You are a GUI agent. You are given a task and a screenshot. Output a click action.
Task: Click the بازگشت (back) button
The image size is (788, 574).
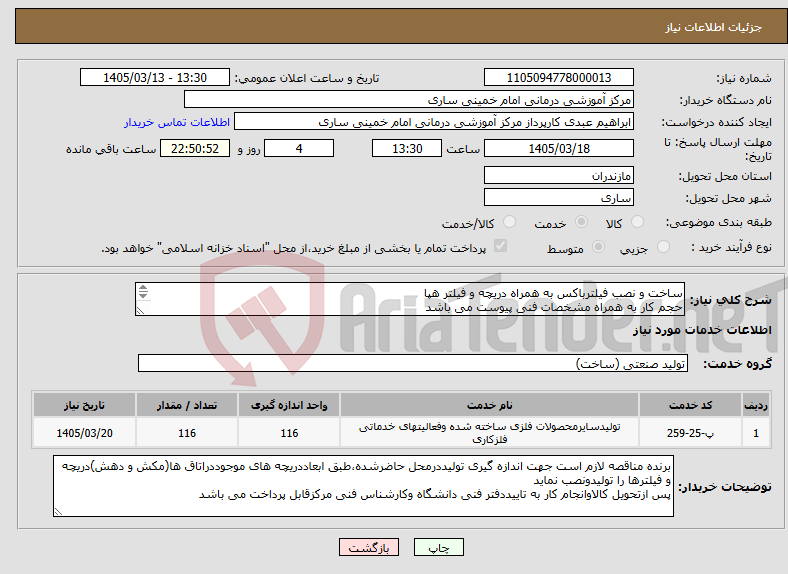click(368, 547)
